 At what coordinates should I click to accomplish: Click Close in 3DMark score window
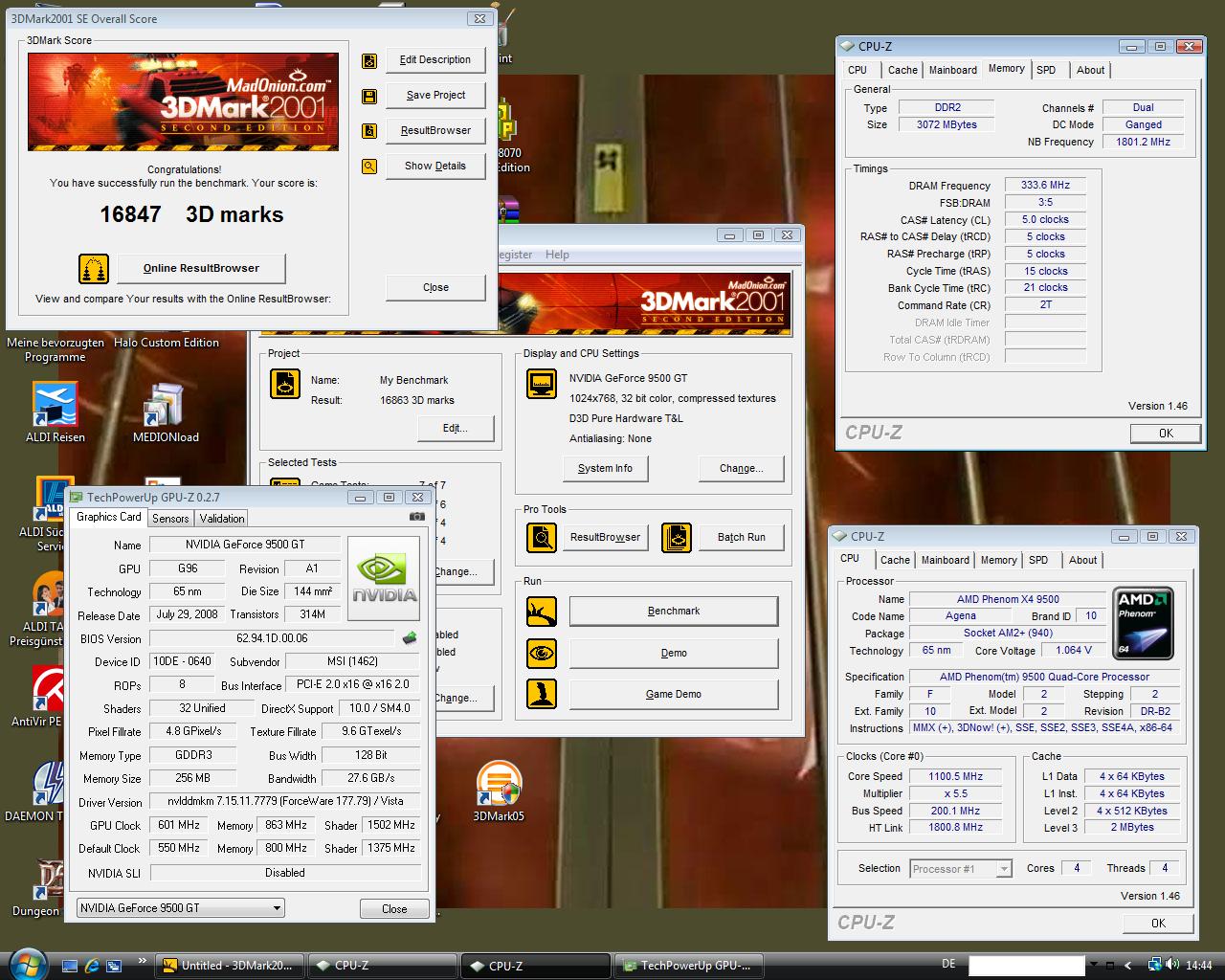[x=435, y=287]
